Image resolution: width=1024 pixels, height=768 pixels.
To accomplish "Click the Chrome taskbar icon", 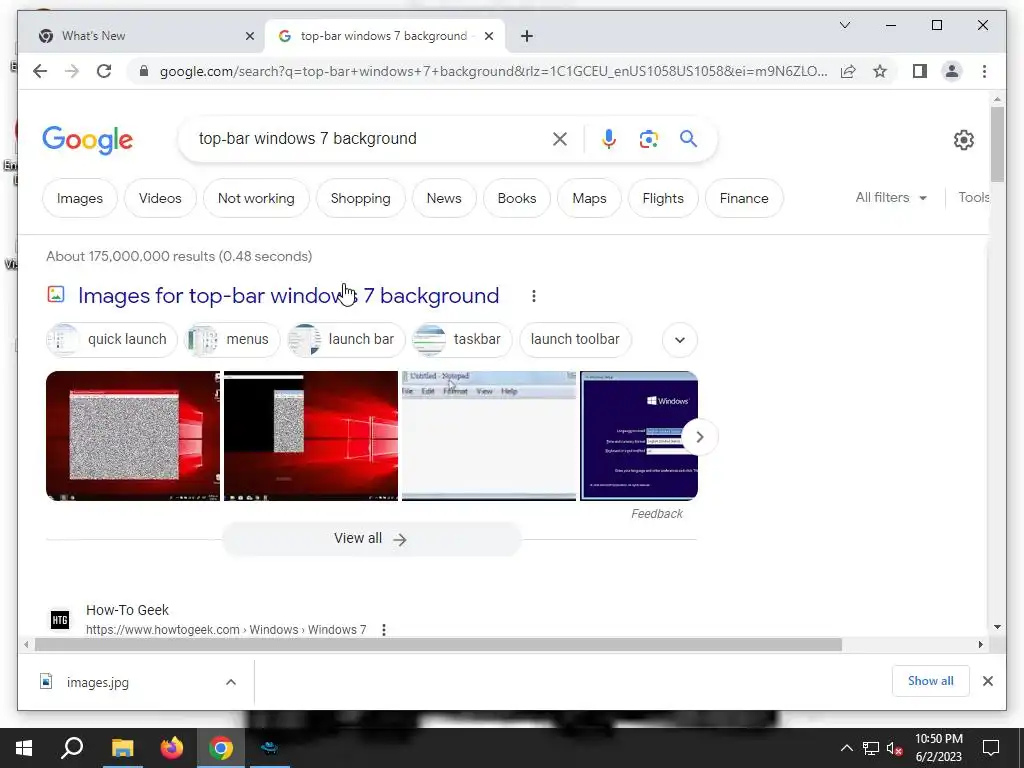I will tap(221, 748).
